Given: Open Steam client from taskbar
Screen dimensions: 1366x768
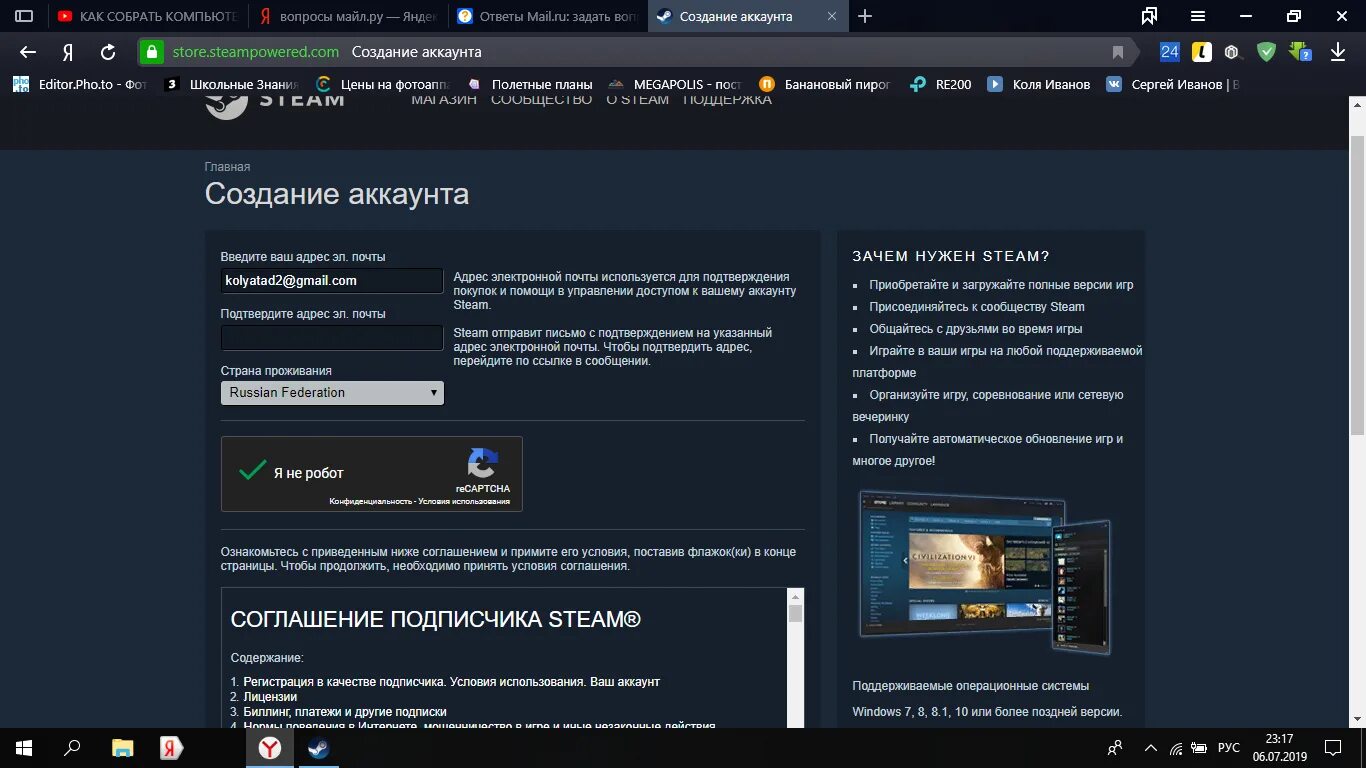Looking at the screenshot, I should [319, 748].
